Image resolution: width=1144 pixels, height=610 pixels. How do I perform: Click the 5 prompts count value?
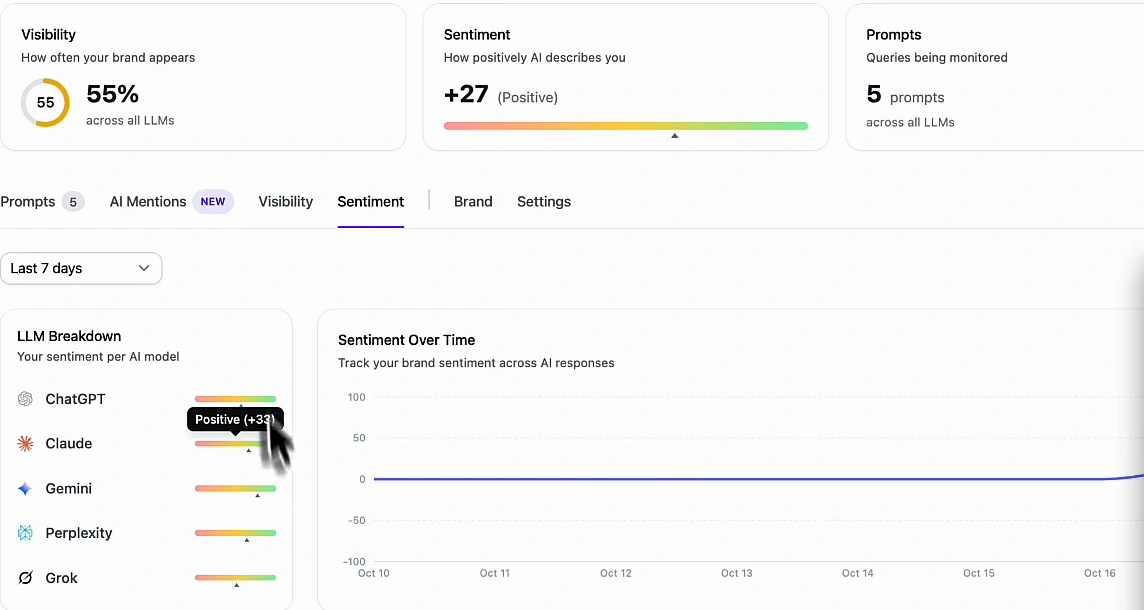click(x=874, y=94)
